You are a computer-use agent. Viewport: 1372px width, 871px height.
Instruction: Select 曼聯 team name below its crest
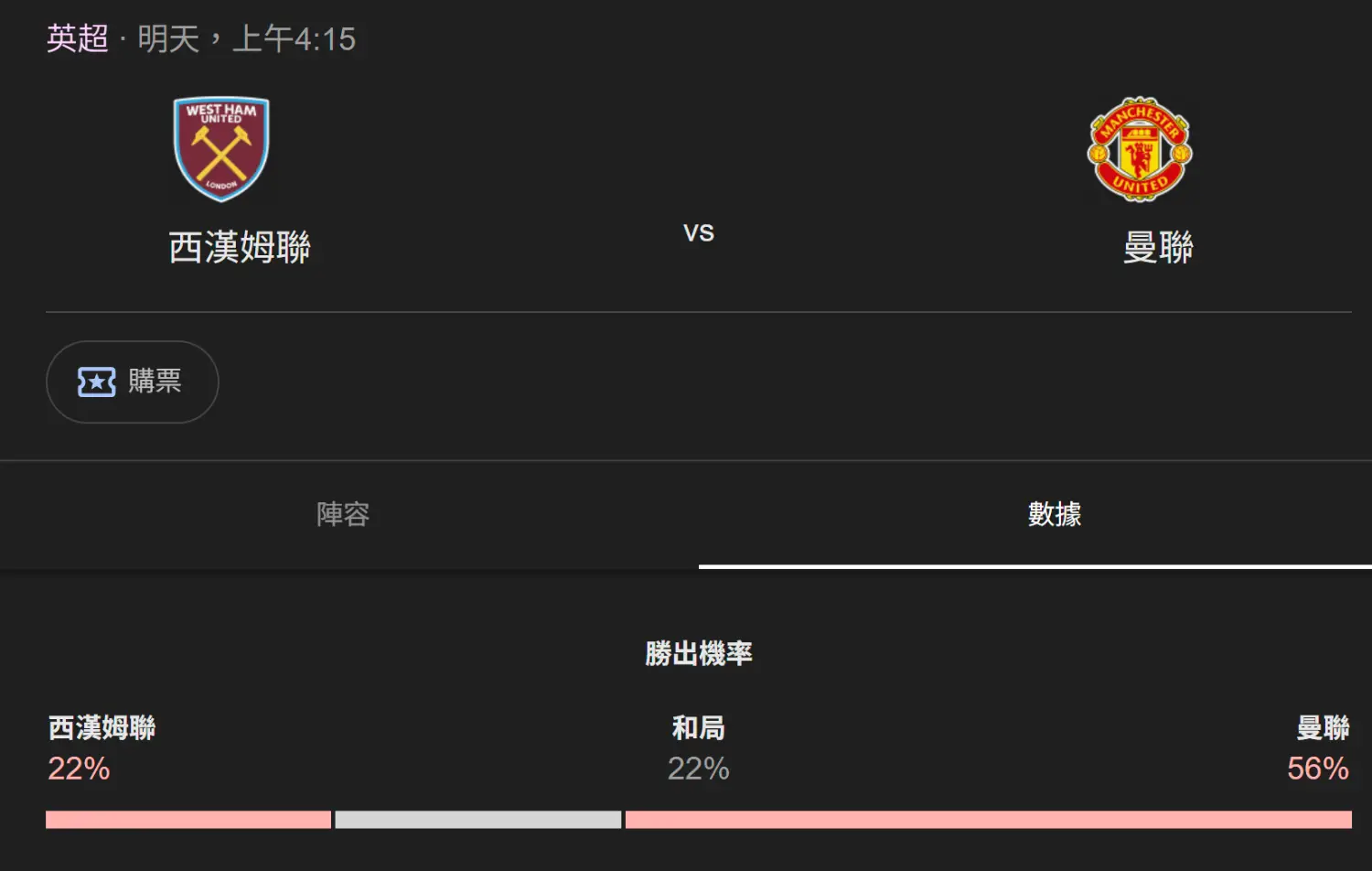(x=1158, y=248)
